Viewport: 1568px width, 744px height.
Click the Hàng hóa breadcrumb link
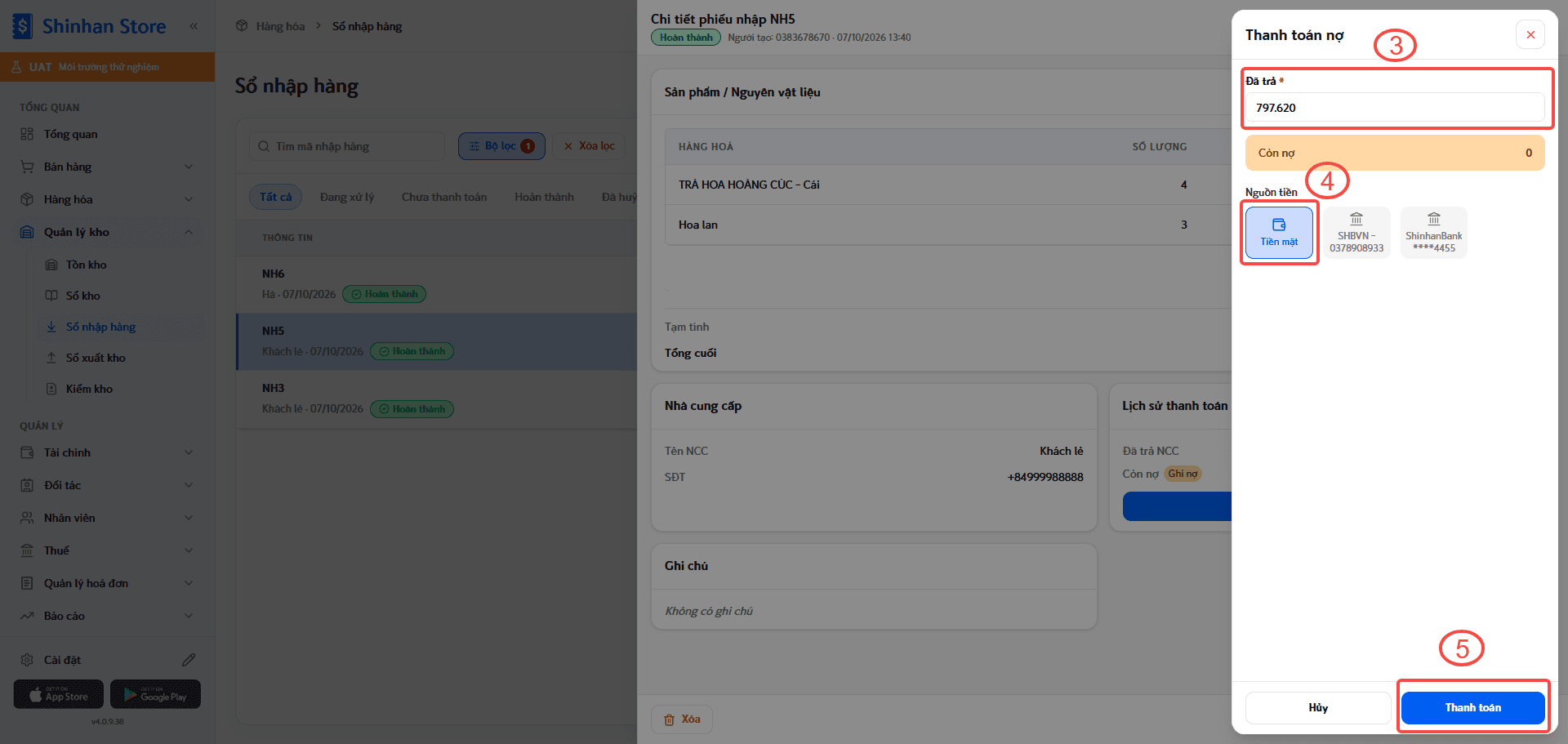pyautogui.click(x=280, y=26)
